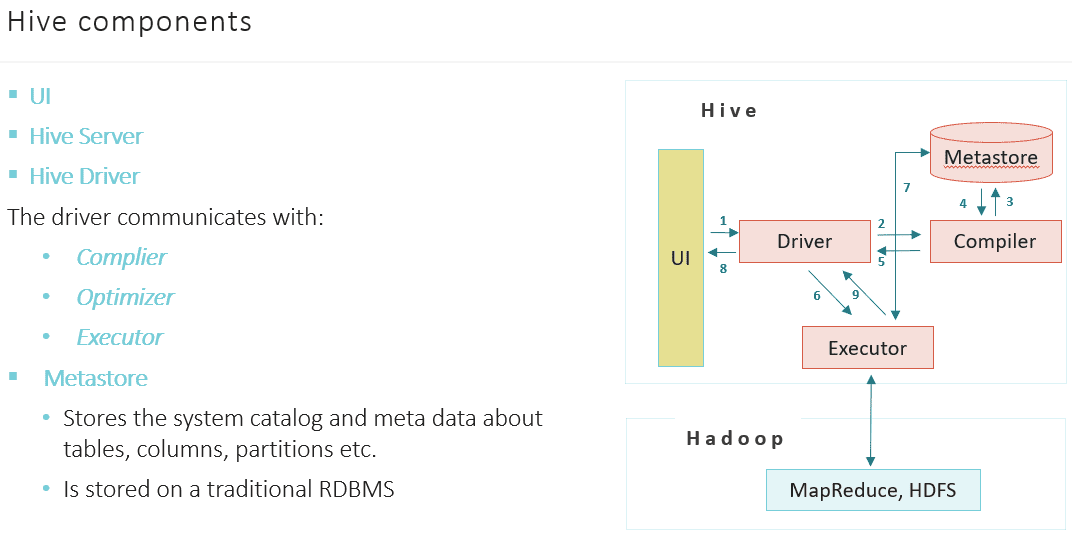The height and width of the screenshot is (535, 1072).
Task: Click the Hive Driver bullet text
Action: coord(84,176)
